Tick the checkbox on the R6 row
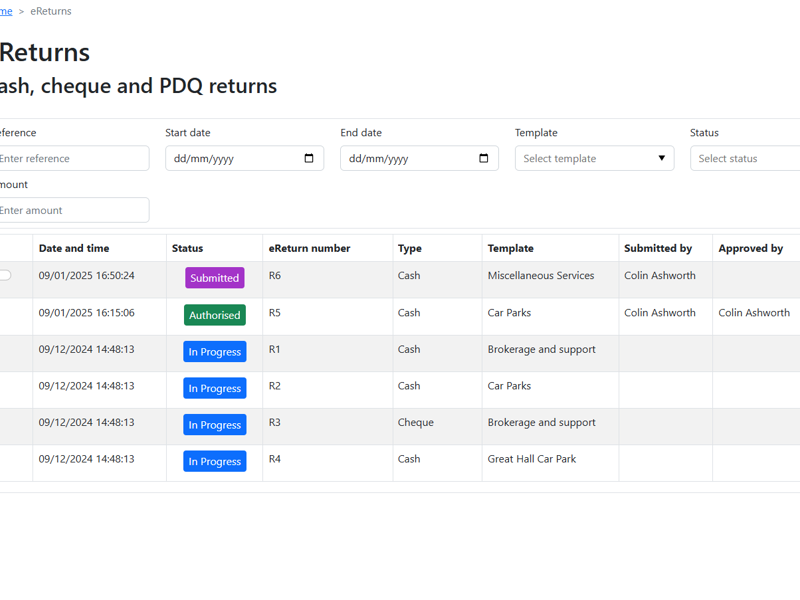 [x=5, y=275]
